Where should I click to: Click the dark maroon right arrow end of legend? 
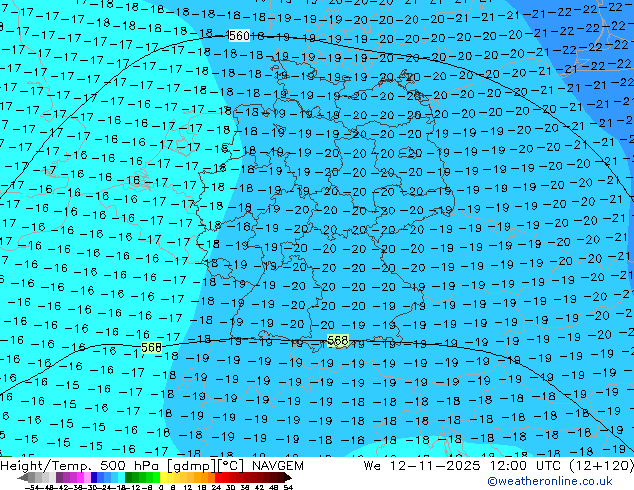[x=288, y=477]
